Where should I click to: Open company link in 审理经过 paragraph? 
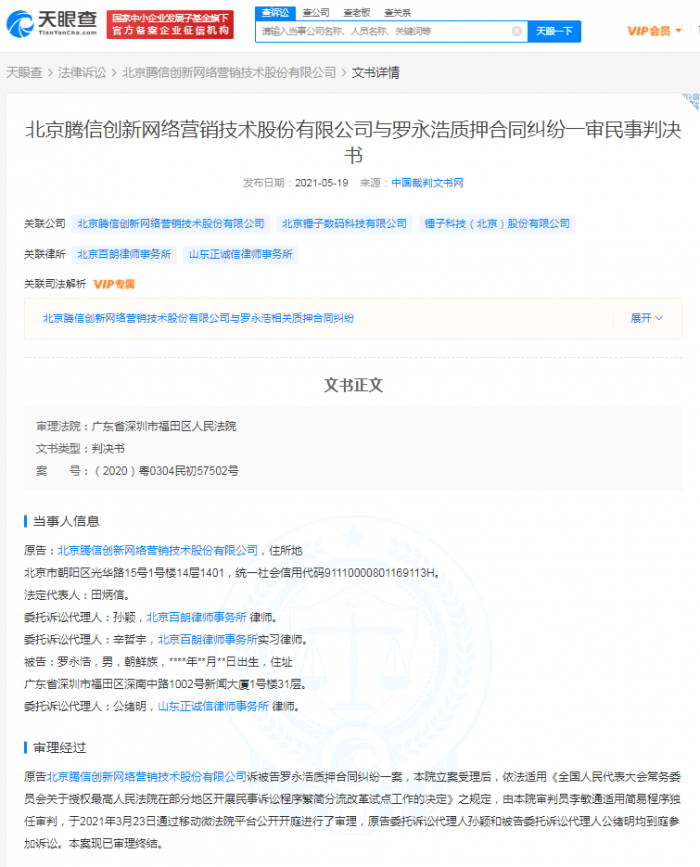147,777
